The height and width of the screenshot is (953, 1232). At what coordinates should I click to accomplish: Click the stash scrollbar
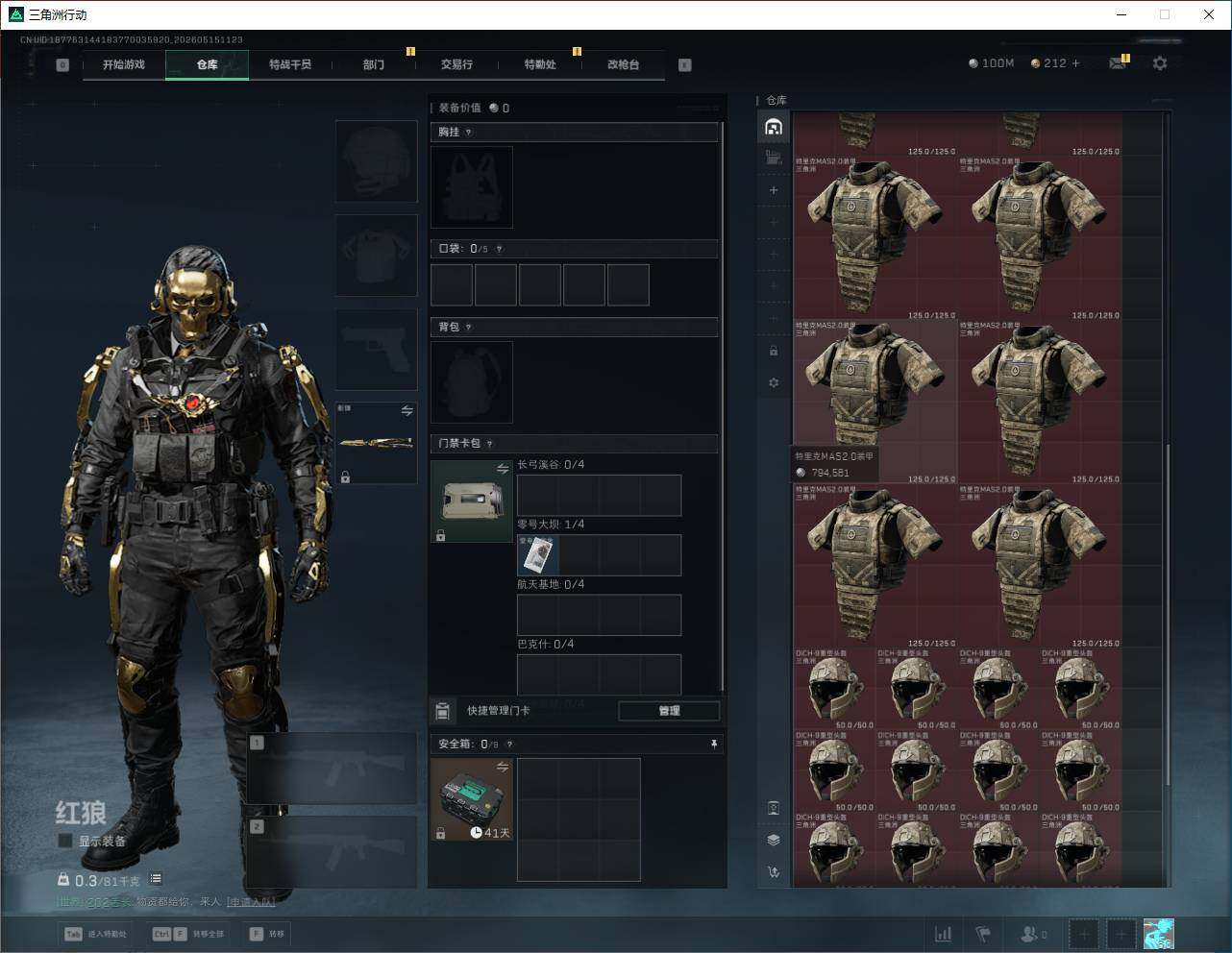tap(1168, 615)
